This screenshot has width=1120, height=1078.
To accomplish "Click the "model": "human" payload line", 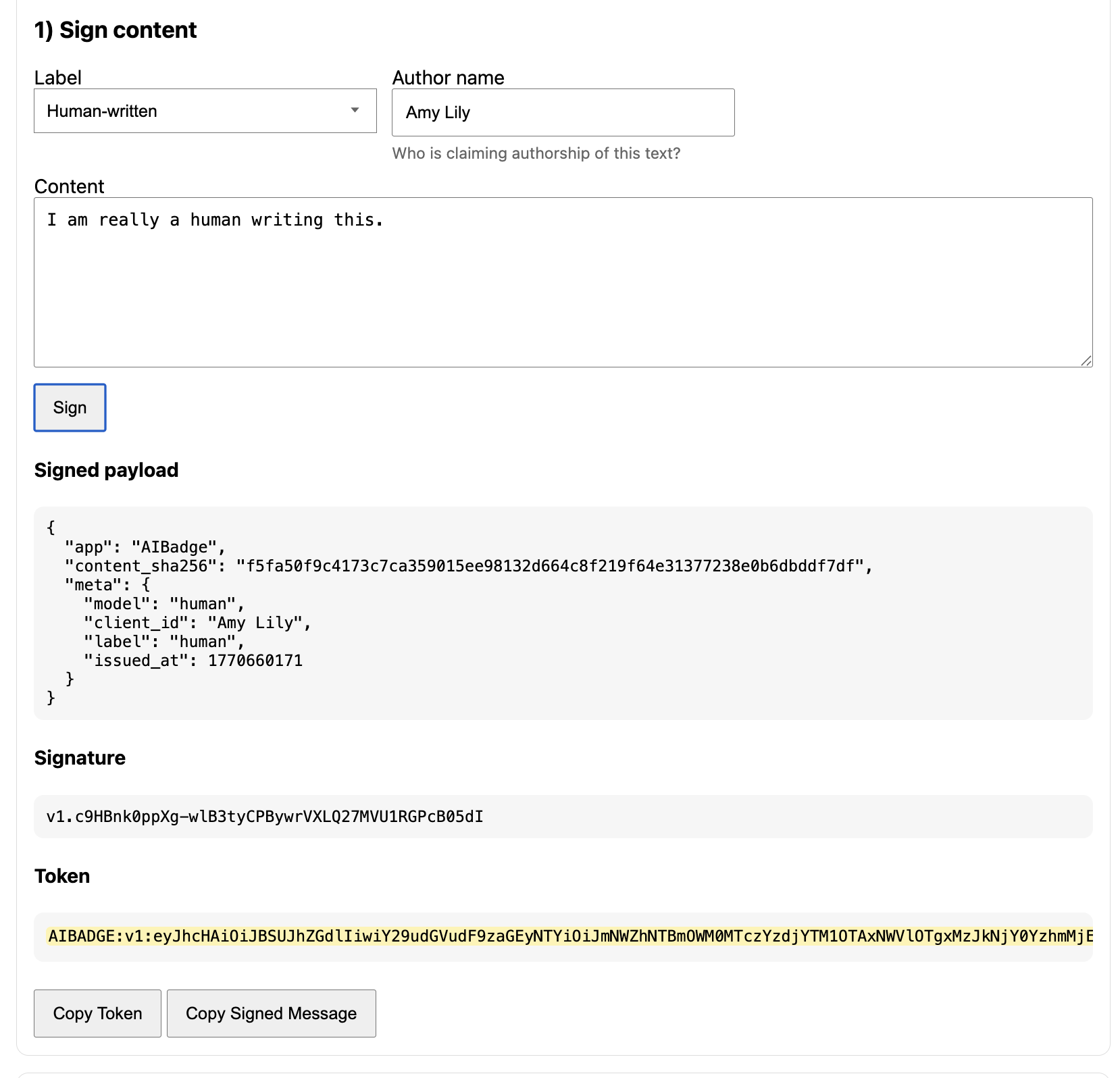I will click(164, 604).
